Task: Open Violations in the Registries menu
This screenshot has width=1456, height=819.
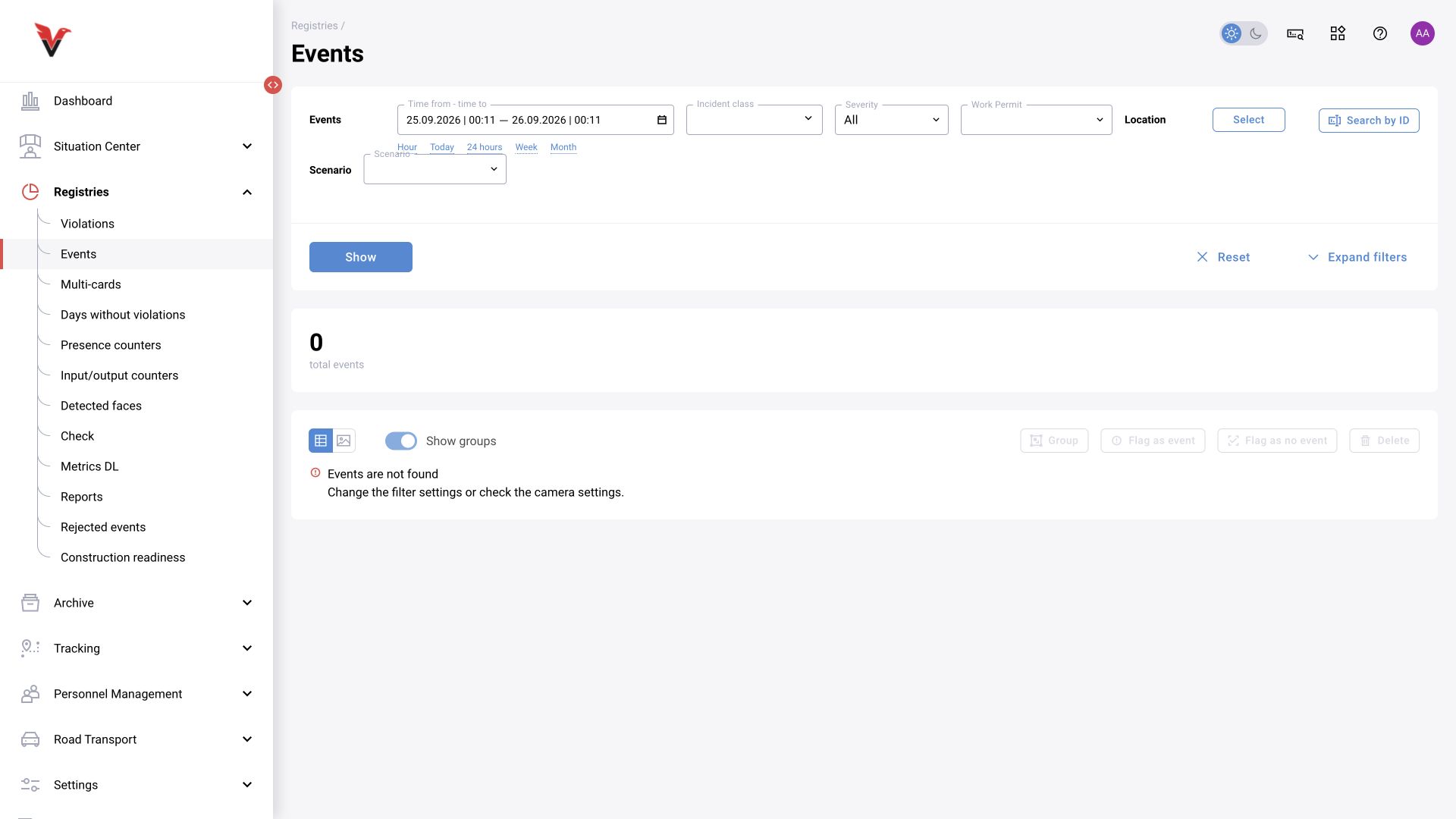Action: point(87,224)
